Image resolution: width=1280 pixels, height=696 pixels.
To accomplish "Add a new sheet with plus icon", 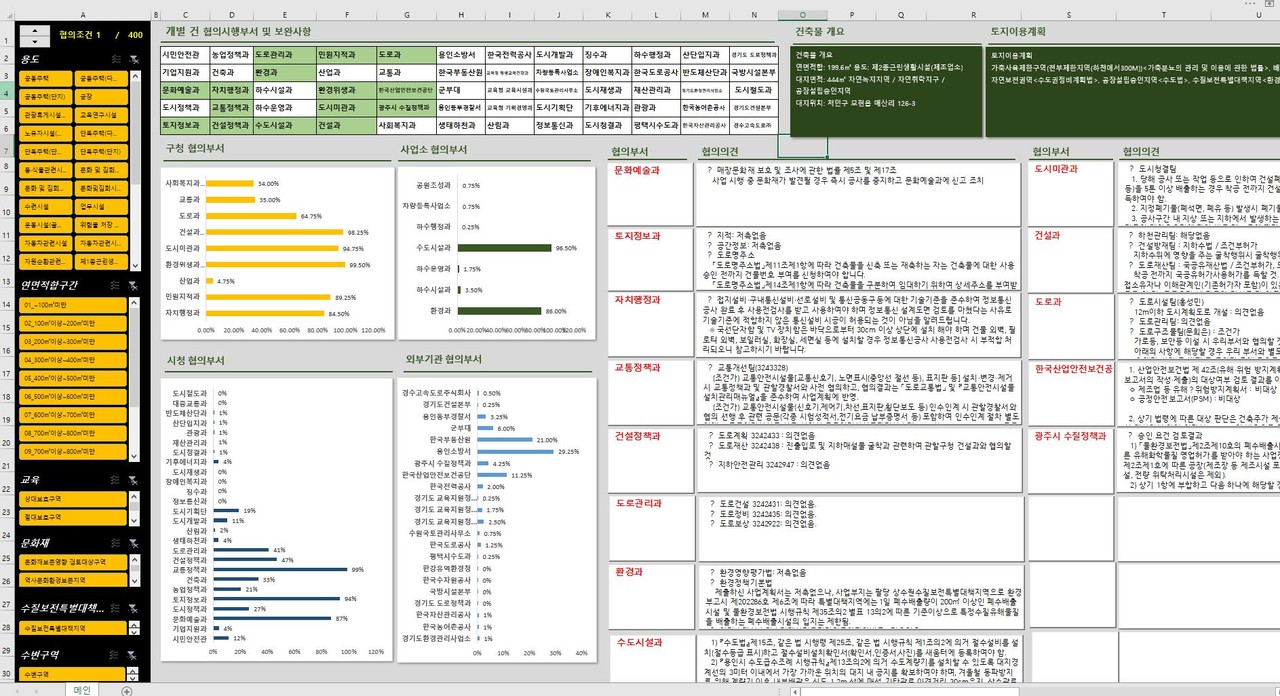I will pyautogui.click(x=126, y=691).
